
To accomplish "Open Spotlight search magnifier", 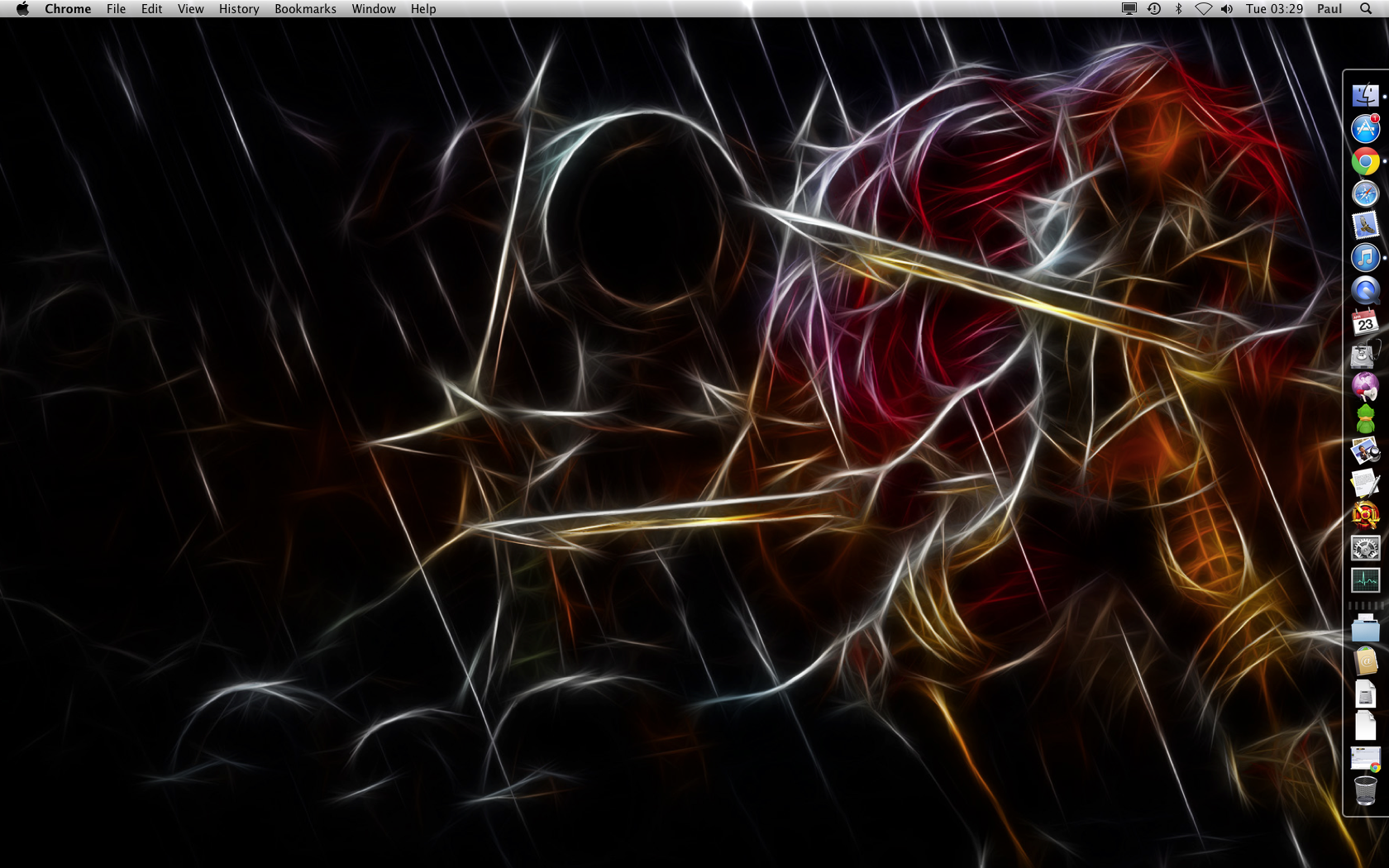I will [1365, 8].
